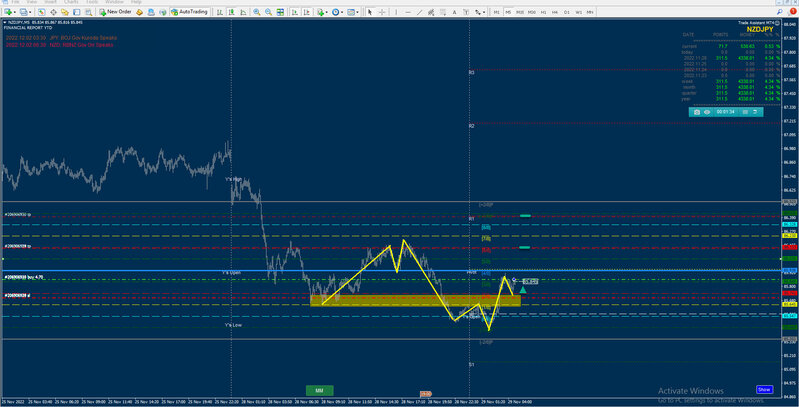Toggle the eye visibility icon
The width and height of the screenshot is (799, 407).
pos(707,112)
